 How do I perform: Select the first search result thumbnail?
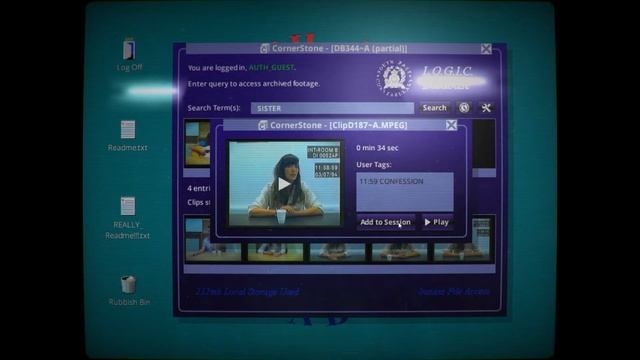[x=198, y=144]
